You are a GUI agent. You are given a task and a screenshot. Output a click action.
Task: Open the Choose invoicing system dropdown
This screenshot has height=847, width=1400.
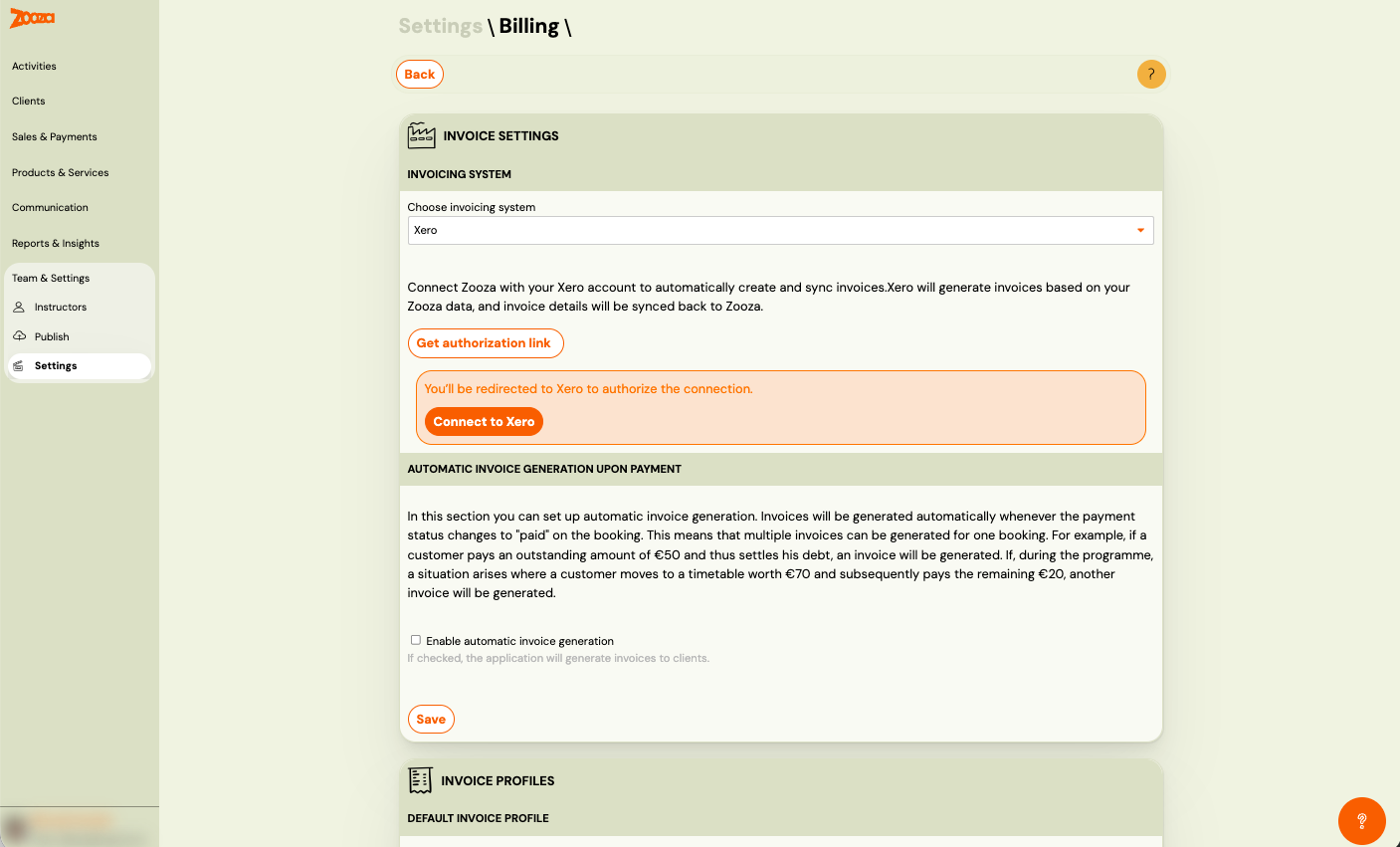coord(780,230)
